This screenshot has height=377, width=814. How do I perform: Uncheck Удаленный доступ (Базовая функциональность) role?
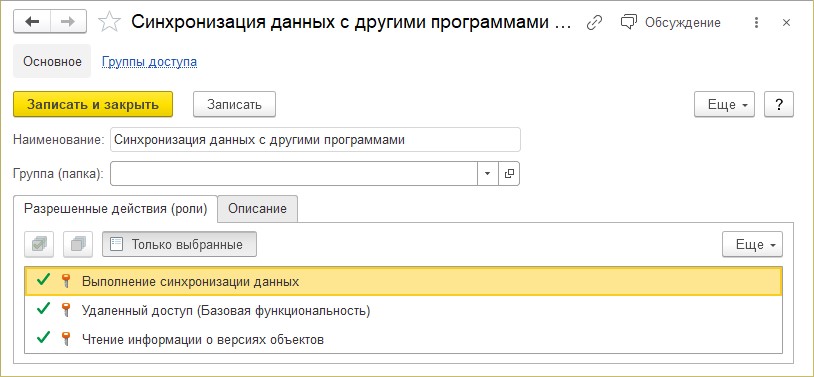(44, 310)
